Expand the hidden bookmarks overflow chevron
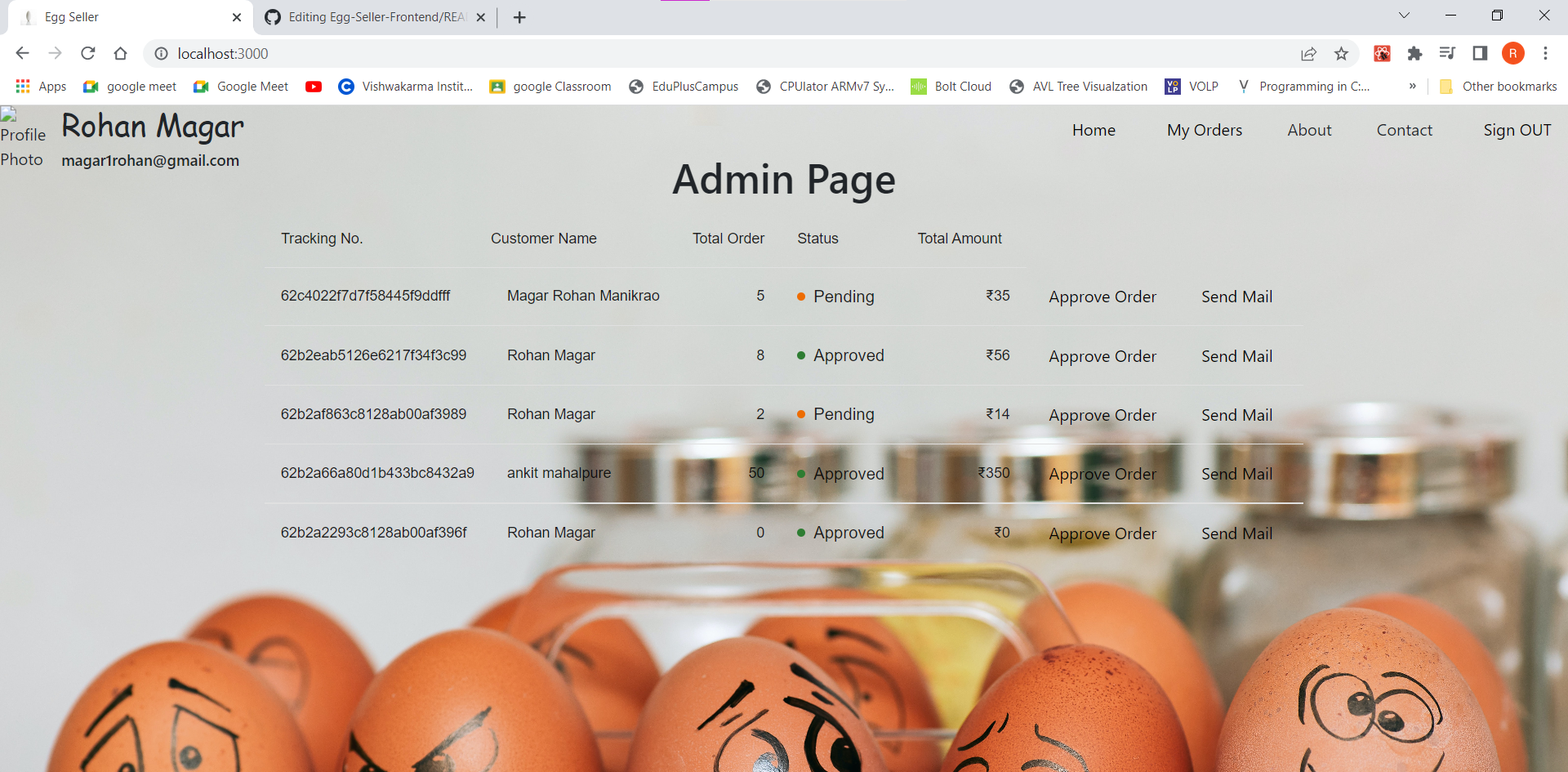 pyautogui.click(x=1413, y=86)
